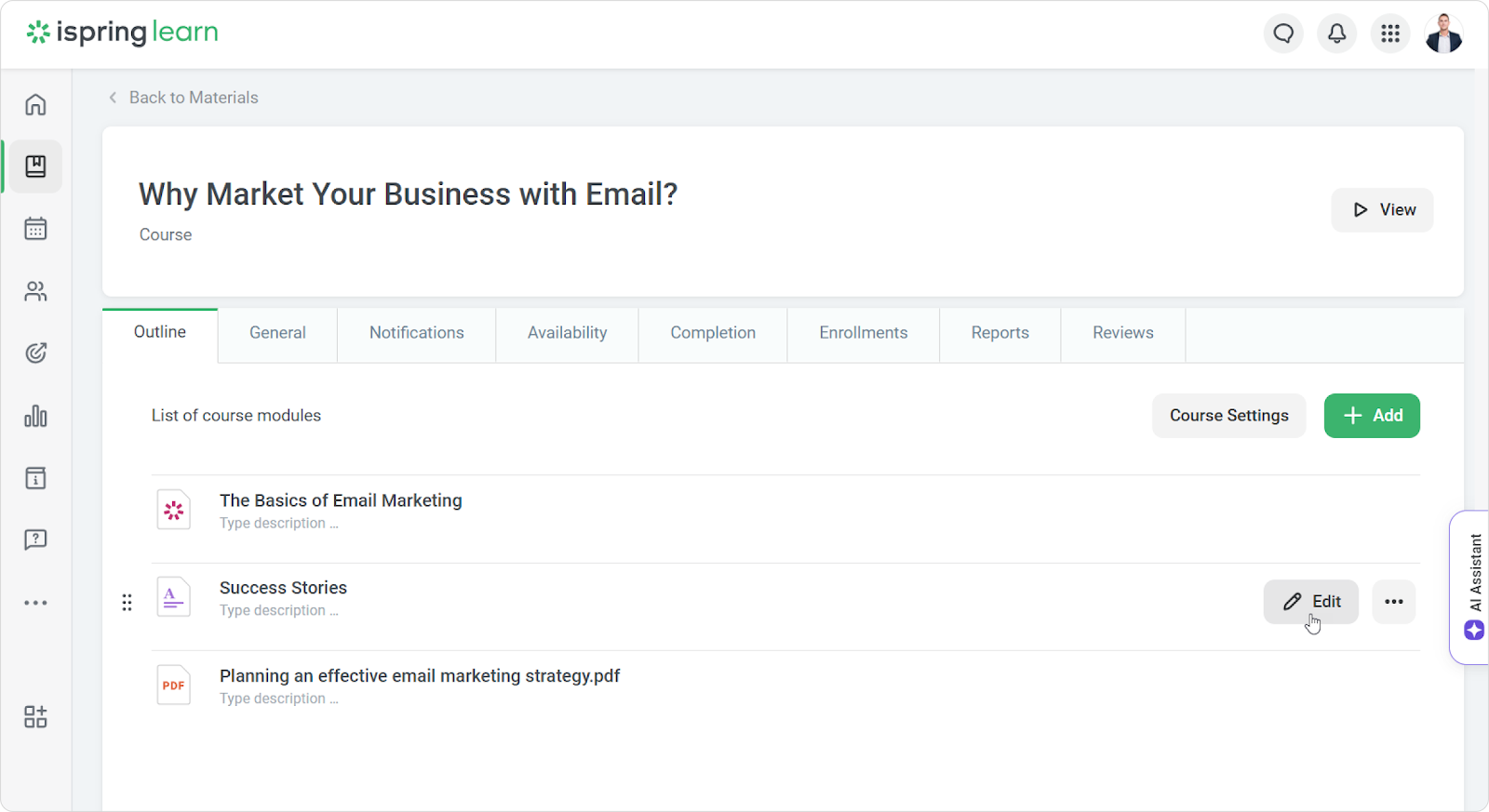Switch to the Enrollments tab
This screenshot has width=1489, height=812.
click(x=863, y=333)
